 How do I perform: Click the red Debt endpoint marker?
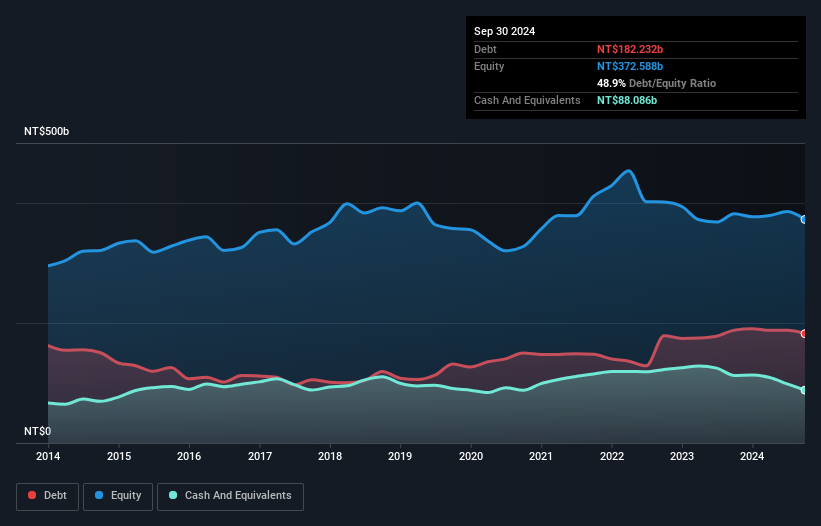804,333
